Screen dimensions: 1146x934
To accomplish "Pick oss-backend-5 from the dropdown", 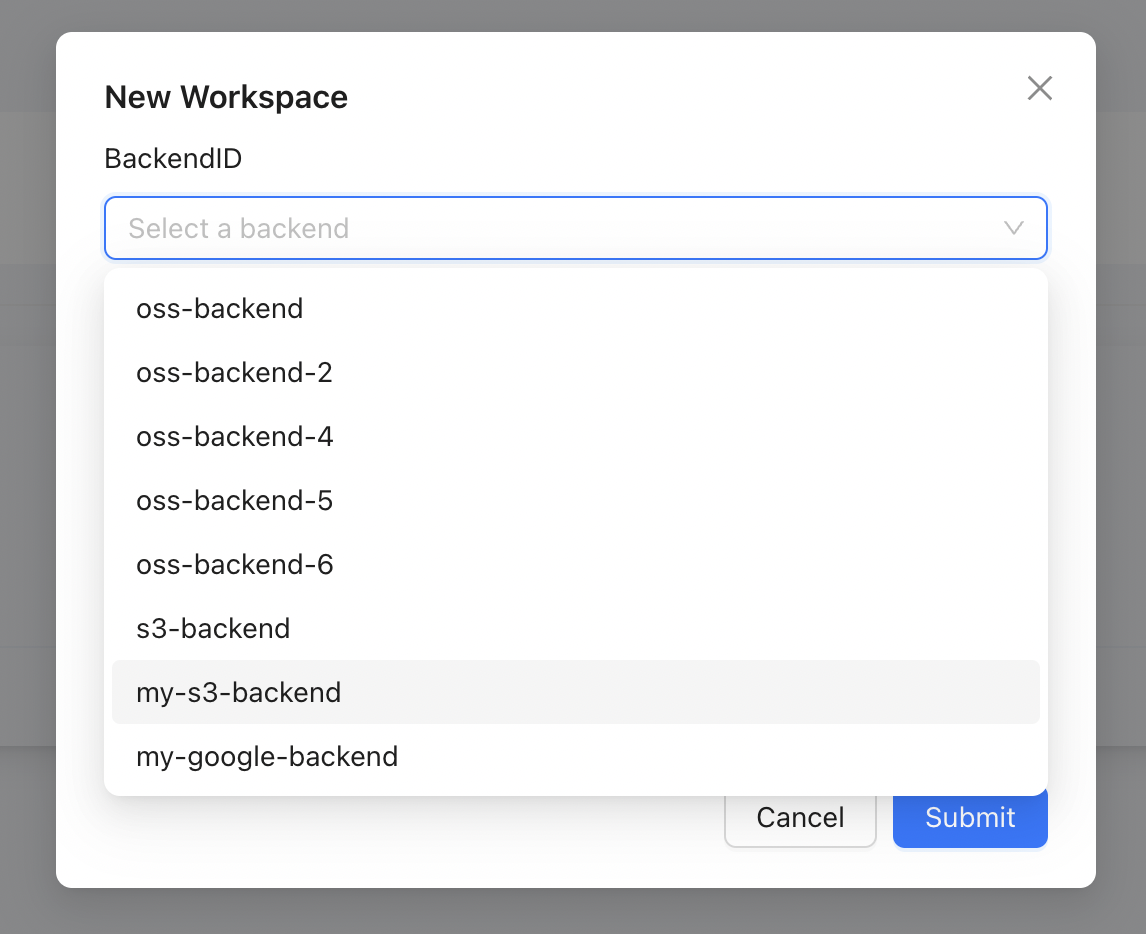I will pos(234,500).
